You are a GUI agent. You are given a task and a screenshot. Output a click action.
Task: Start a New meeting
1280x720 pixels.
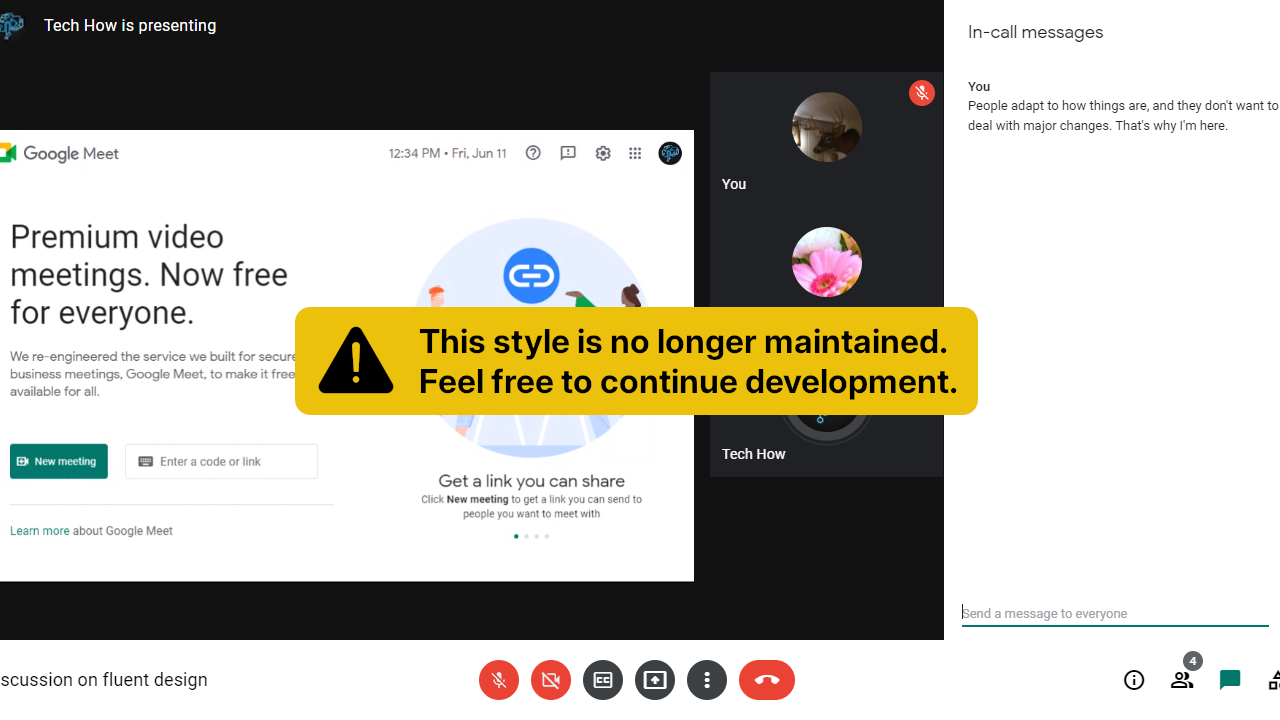(x=58, y=461)
